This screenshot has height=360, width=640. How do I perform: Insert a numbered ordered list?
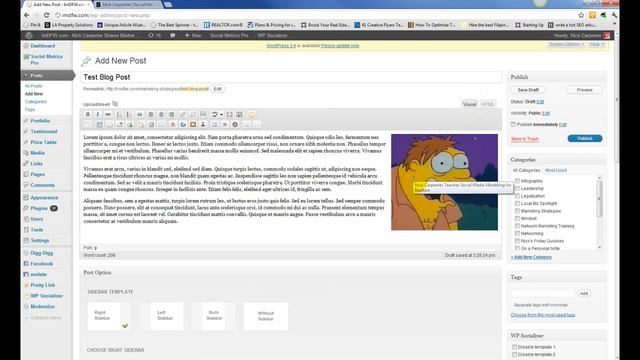pos(129,114)
